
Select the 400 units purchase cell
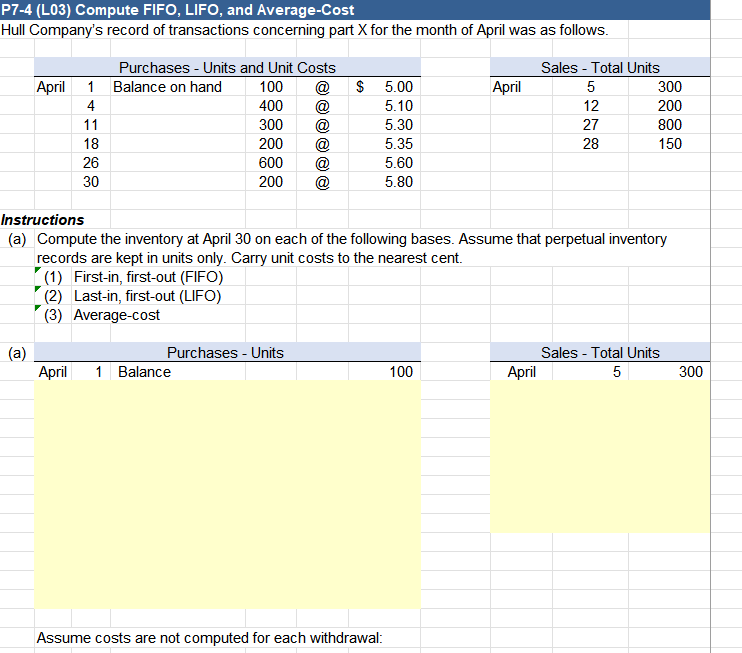click(x=271, y=106)
